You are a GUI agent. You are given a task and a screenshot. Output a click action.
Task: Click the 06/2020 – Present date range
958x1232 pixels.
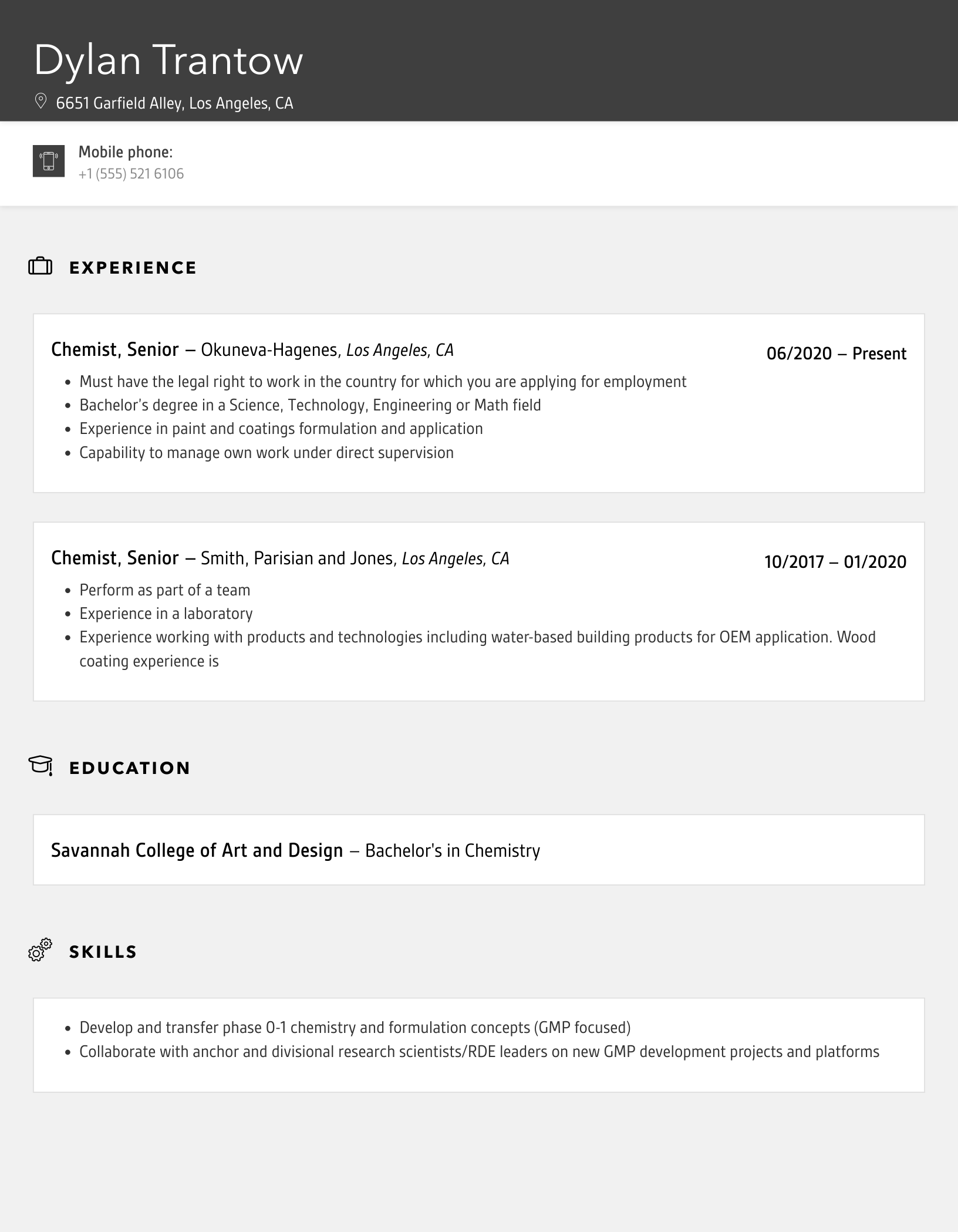click(836, 354)
